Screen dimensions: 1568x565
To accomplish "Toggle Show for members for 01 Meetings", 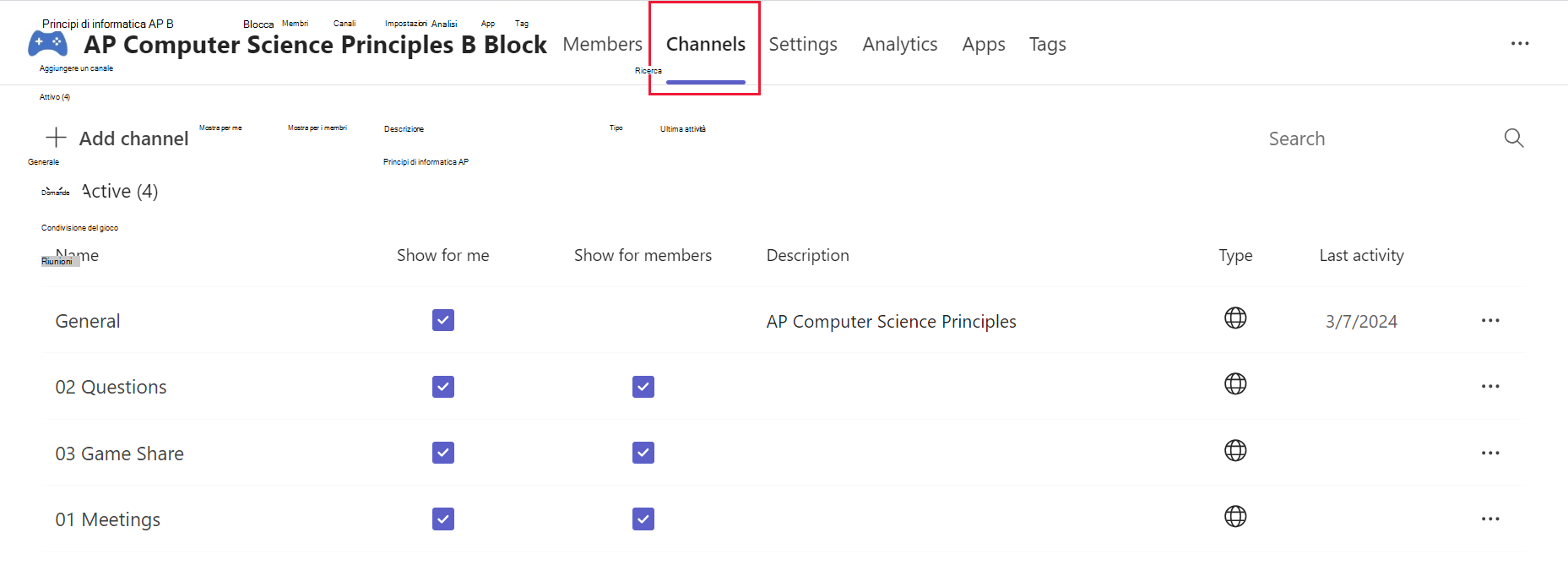I will pos(643,519).
